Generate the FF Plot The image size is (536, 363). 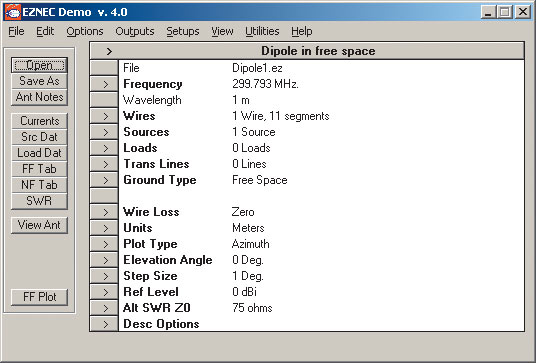click(39, 297)
